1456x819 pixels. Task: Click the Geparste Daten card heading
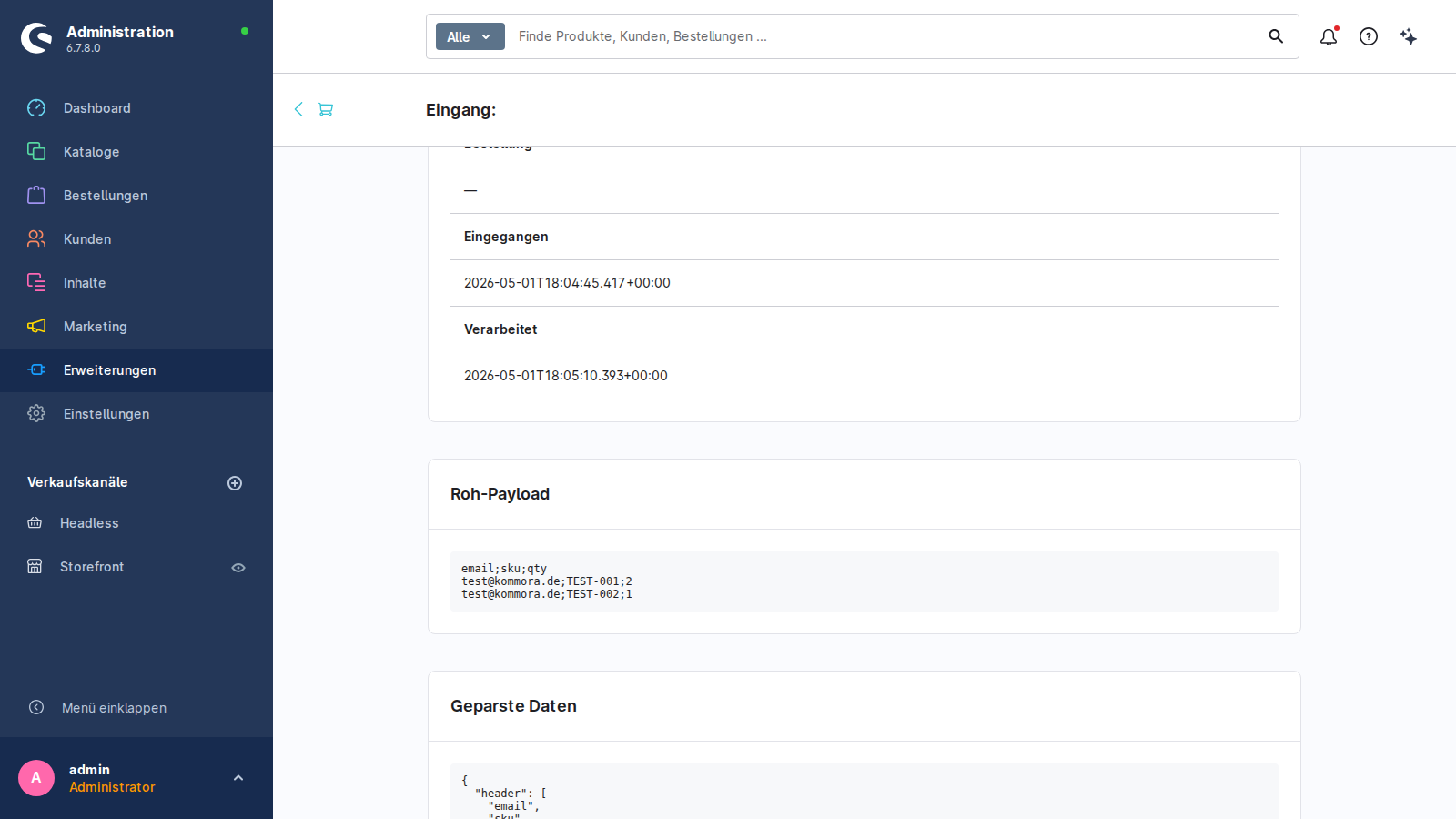click(513, 706)
